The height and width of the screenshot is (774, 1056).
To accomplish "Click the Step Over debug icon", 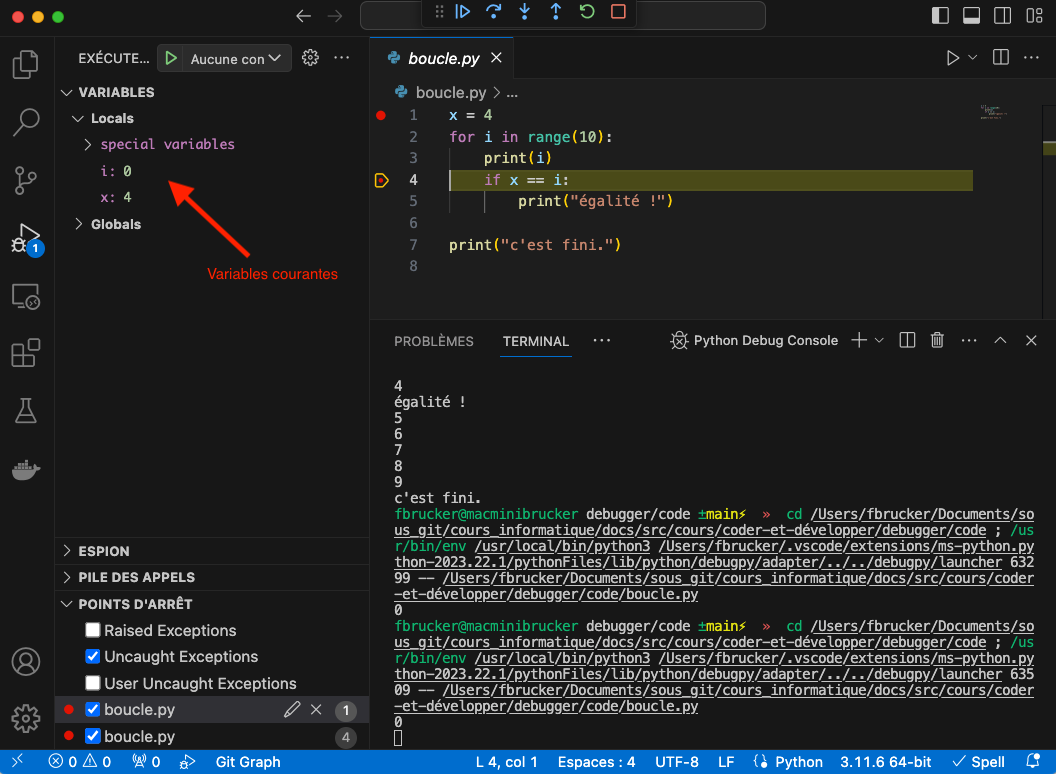I will click(x=493, y=12).
